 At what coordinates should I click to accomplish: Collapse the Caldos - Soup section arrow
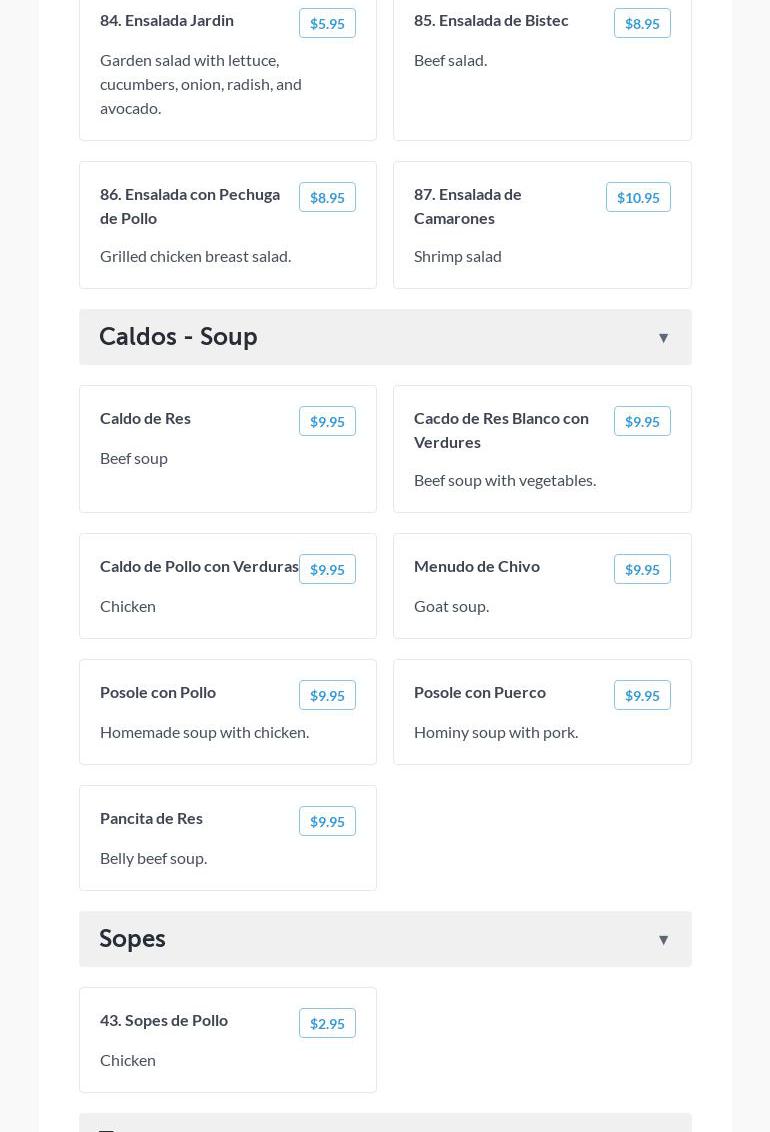pyautogui.click(x=663, y=338)
